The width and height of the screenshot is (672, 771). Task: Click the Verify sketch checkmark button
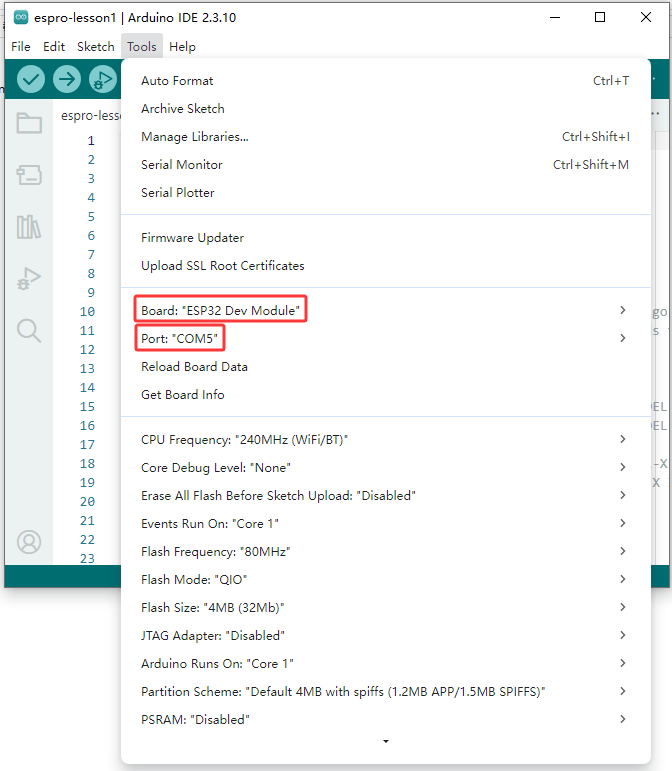(x=30, y=79)
